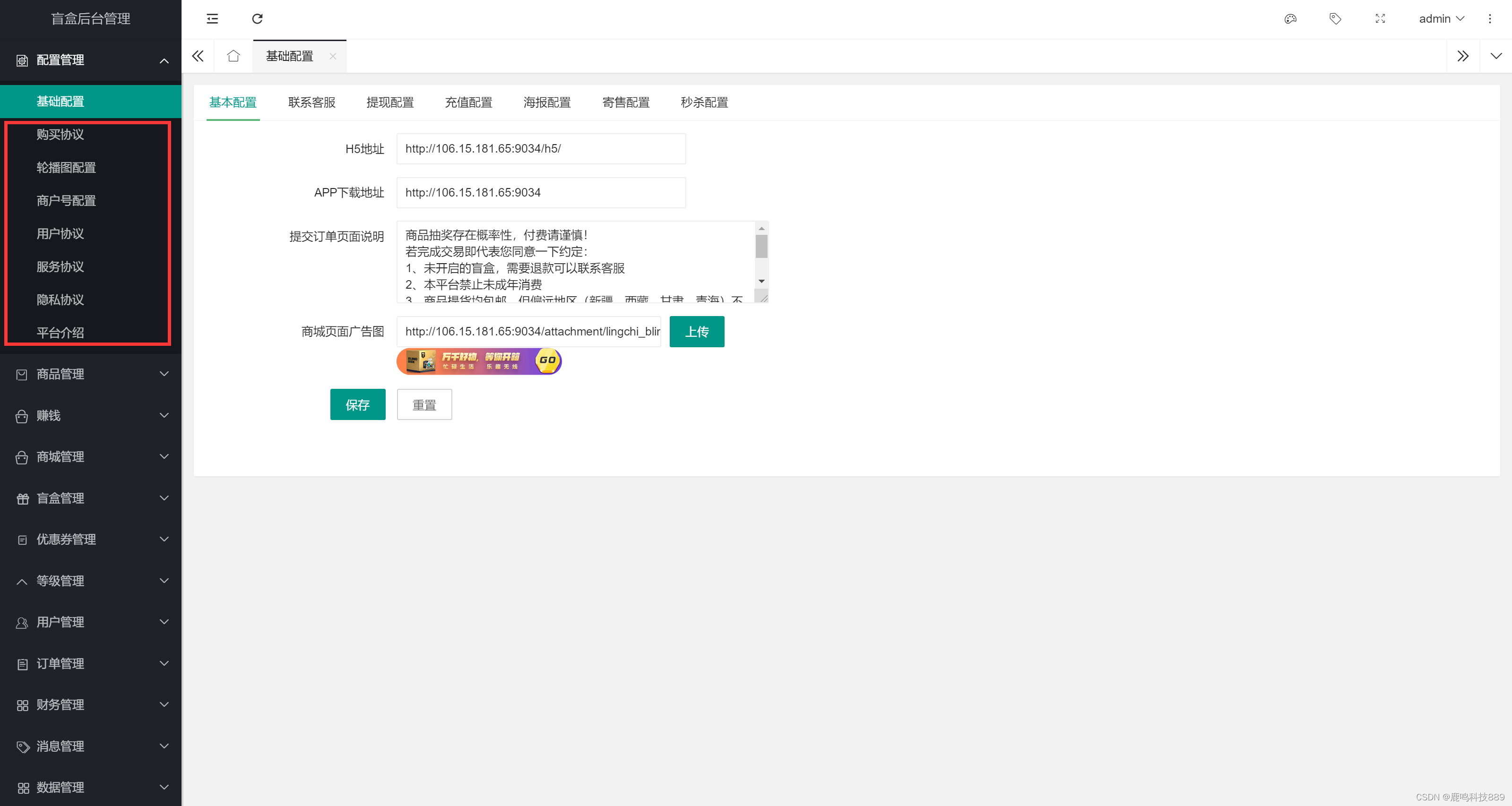This screenshot has width=1512, height=806.
Task: Enter fullscreen via the expand icon
Action: (1380, 19)
